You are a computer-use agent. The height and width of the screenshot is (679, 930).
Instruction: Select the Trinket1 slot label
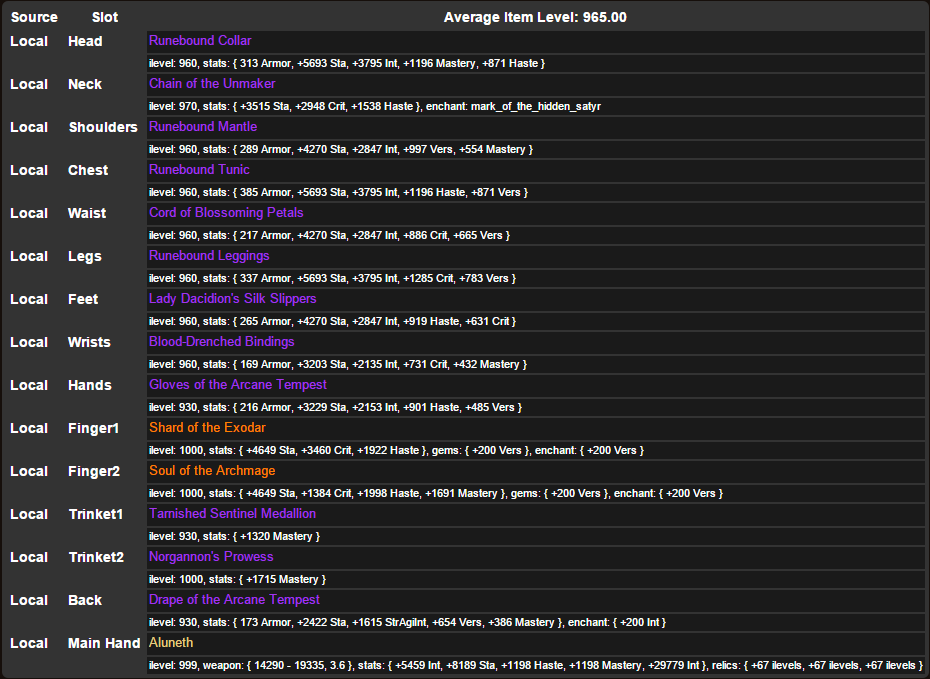tap(95, 514)
